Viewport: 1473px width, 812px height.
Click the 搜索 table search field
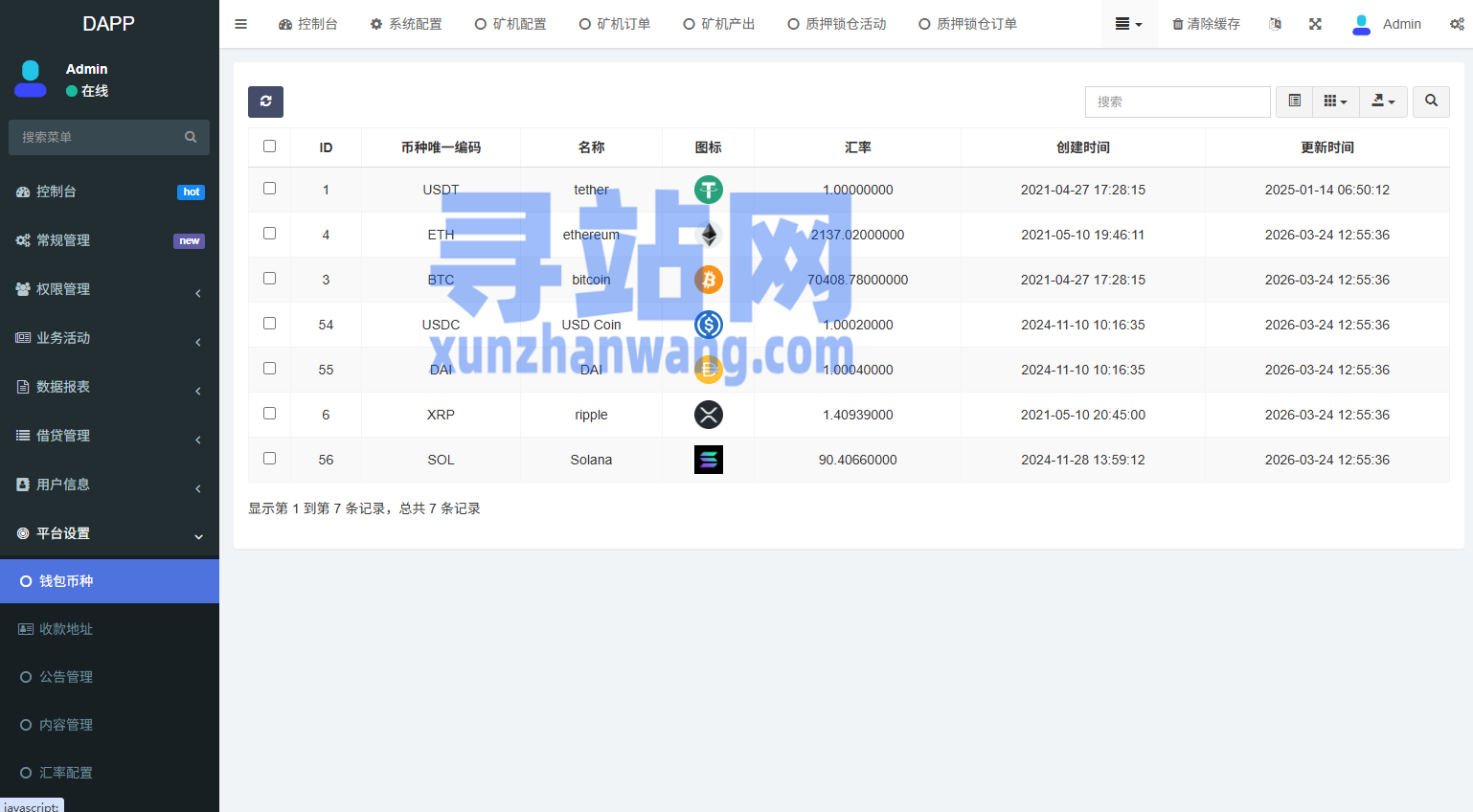click(x=1177, y=101)
